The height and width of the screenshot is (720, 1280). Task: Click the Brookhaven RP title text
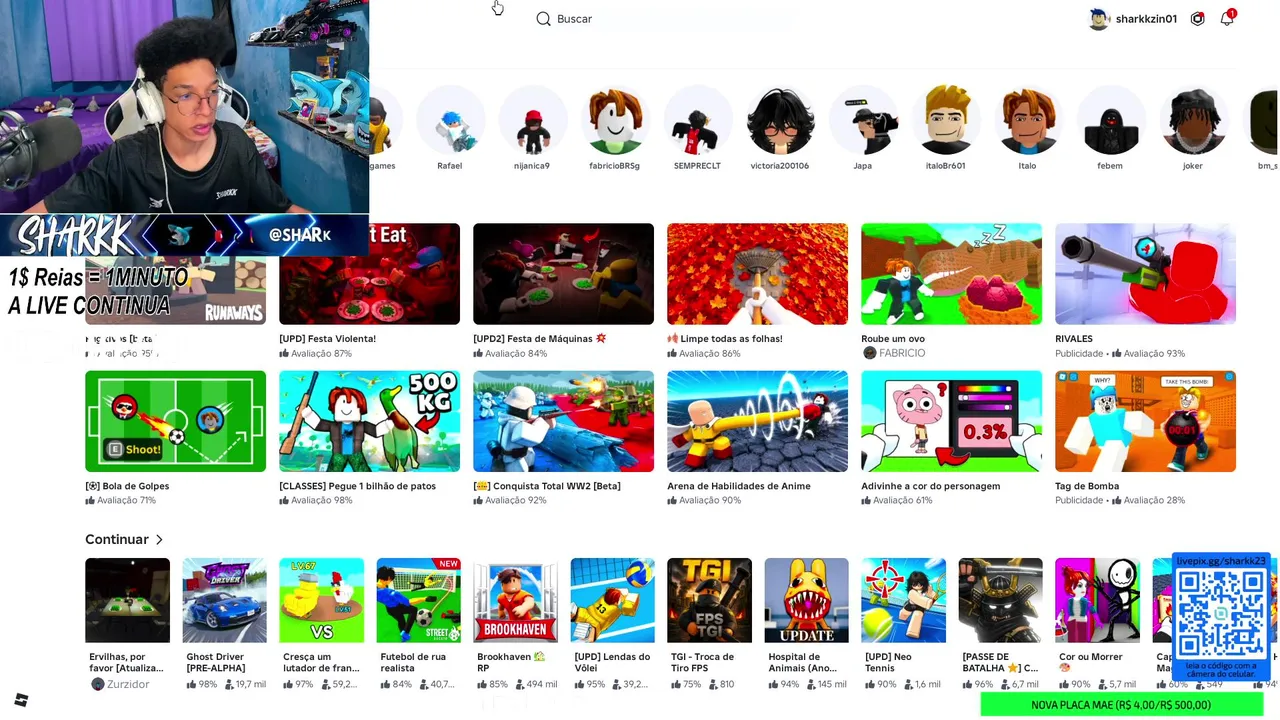[511, 662]
